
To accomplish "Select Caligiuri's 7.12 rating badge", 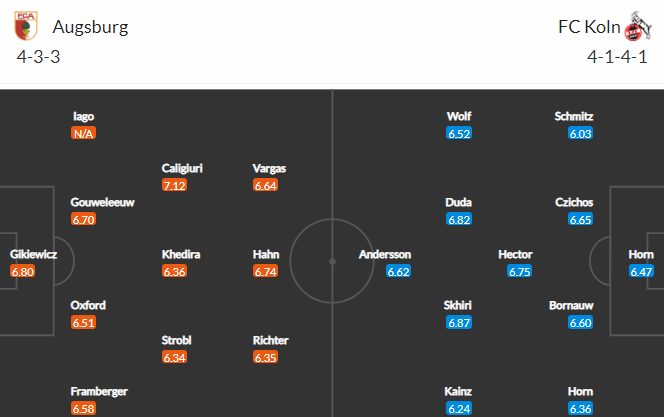I will click(x=174, y=185).
